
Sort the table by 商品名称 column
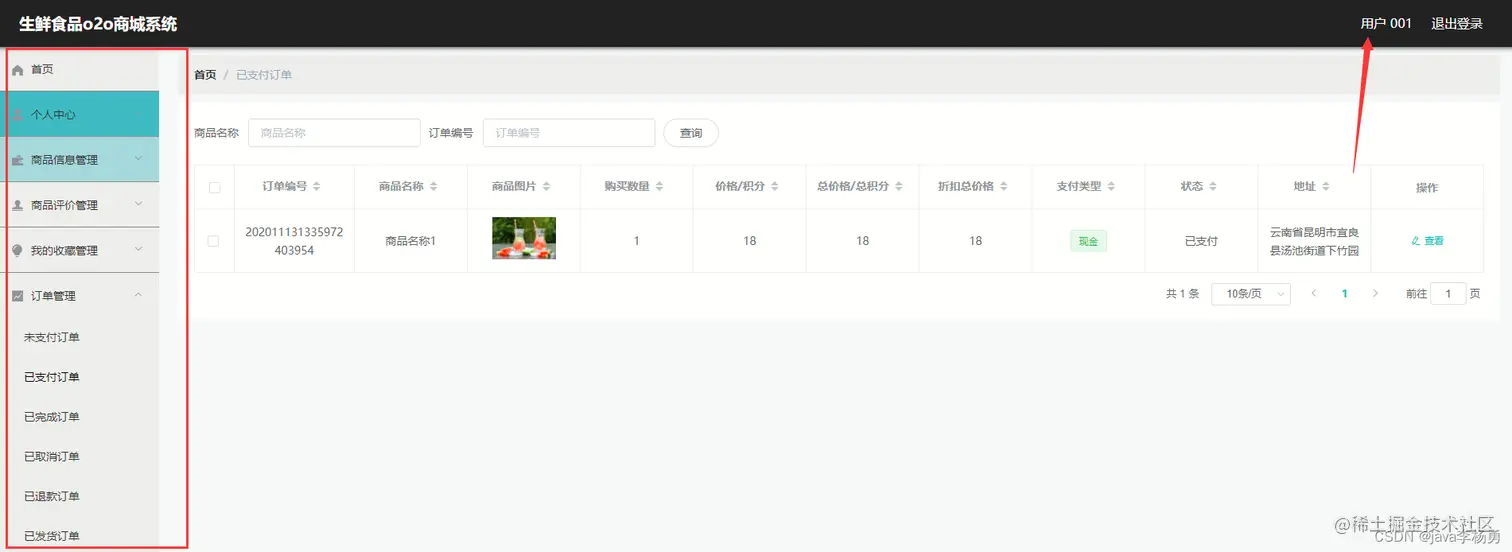pos(433,187)
